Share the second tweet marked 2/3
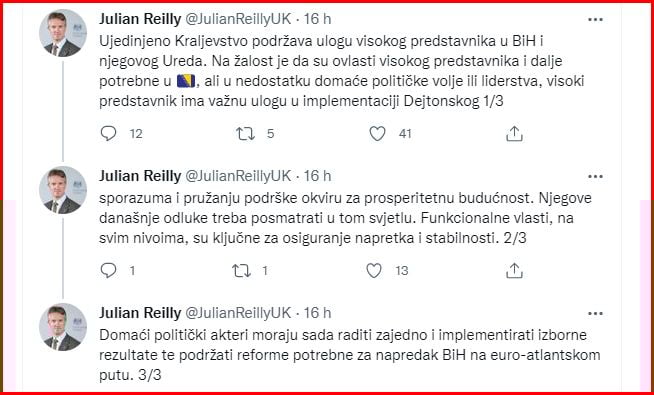 click(x=514, y=271)
